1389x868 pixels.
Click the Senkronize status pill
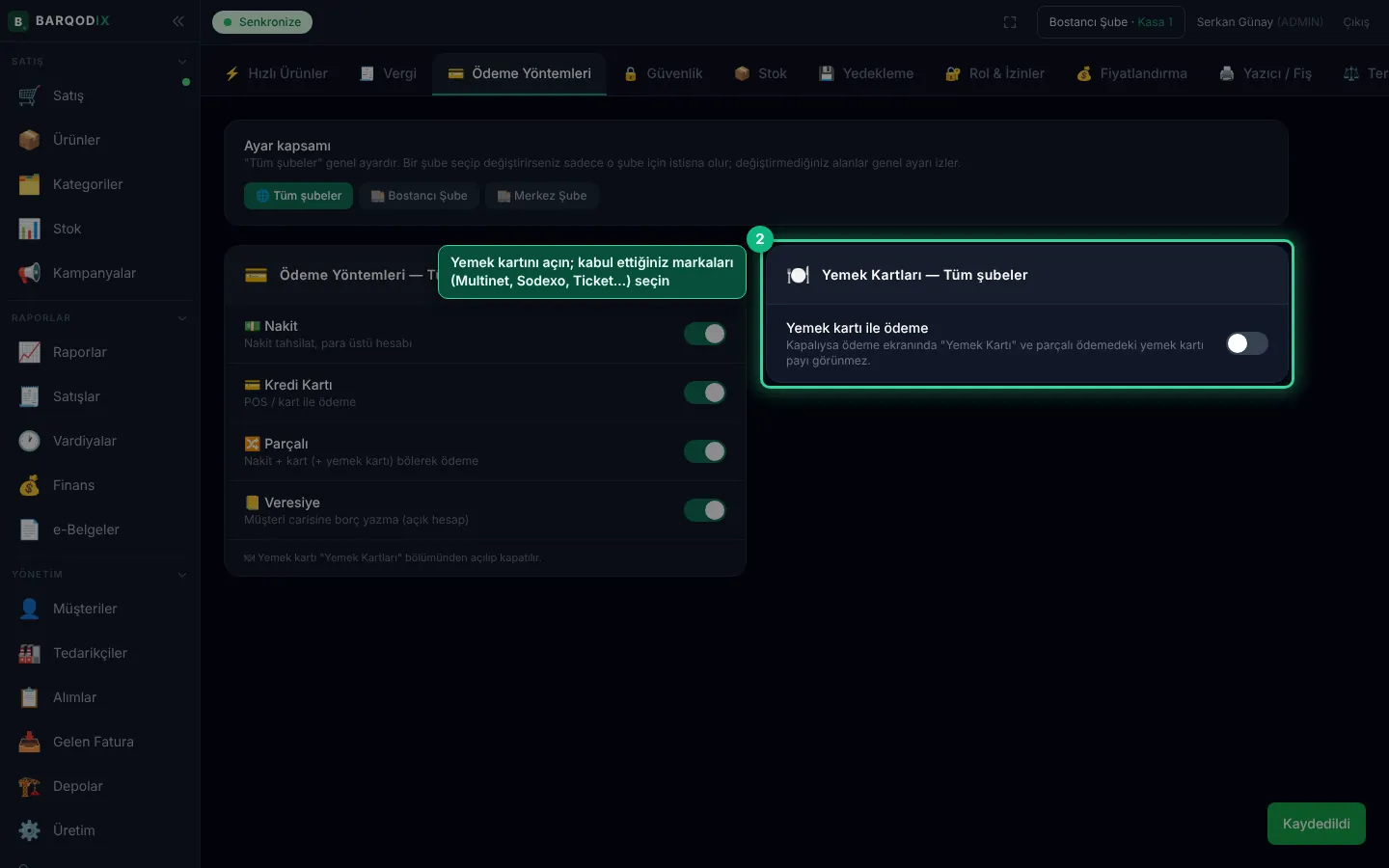pyautogui.click(x=262, y=22)
